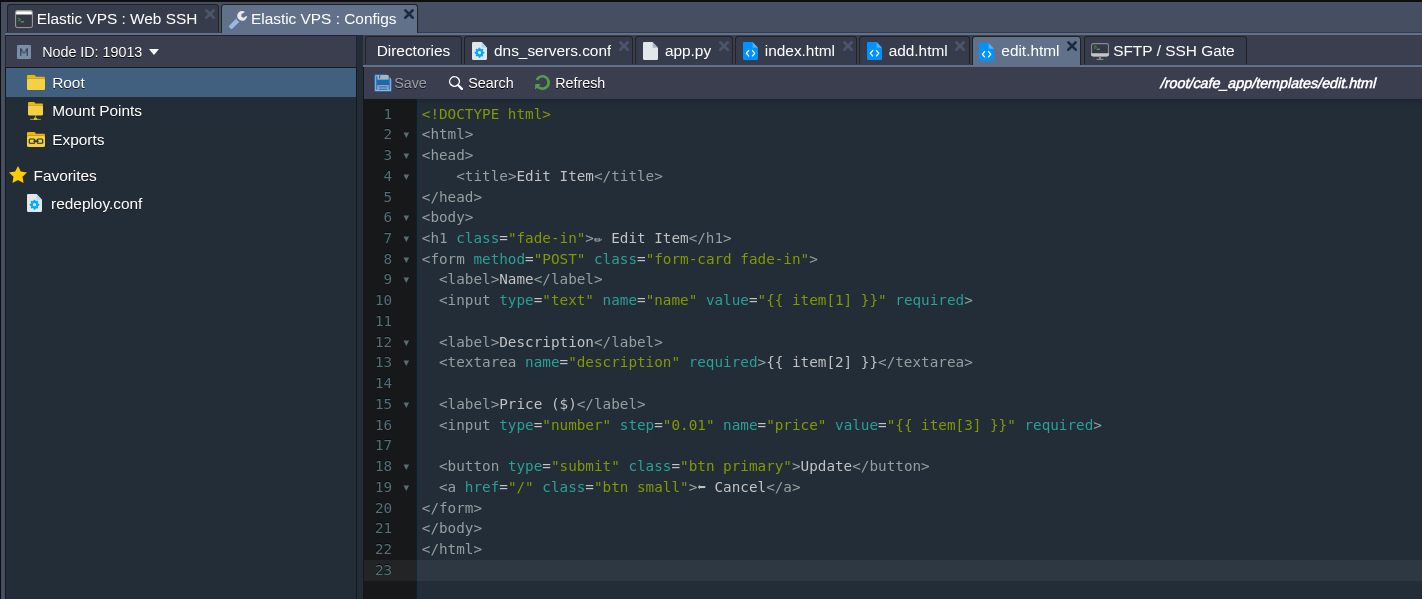Click the Save floppy disk icon
This screenshot has width=1422, height=599.
click(x=383, y=83)
